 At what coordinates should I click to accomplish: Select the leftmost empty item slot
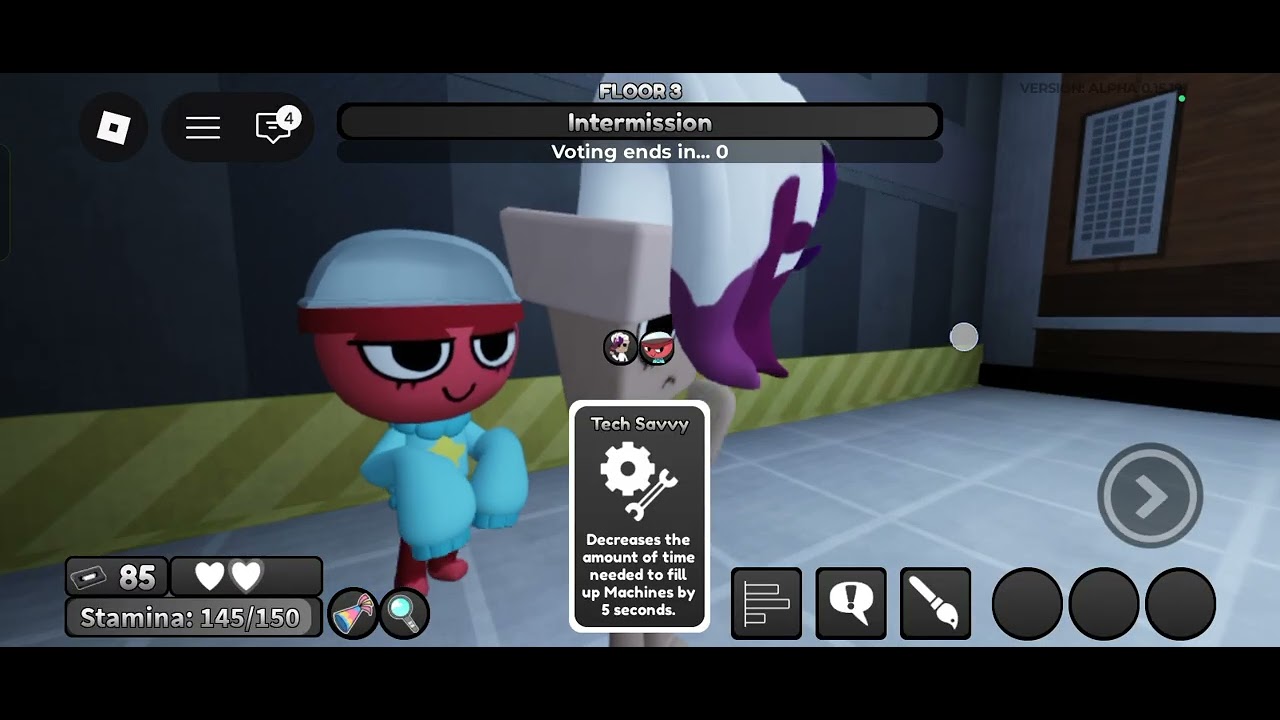1027,604
